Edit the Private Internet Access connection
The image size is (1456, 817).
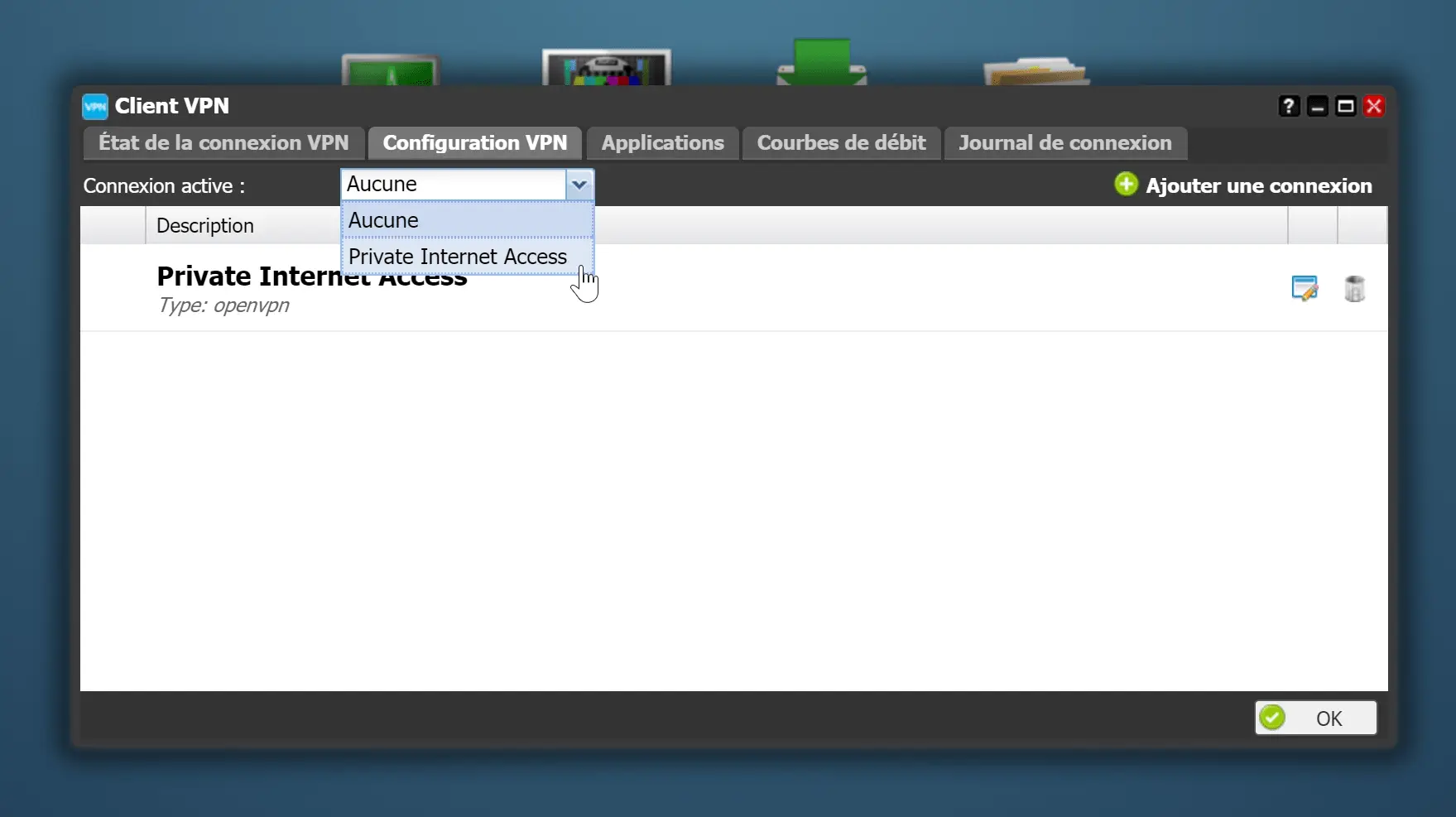(x=1305, y=288)
